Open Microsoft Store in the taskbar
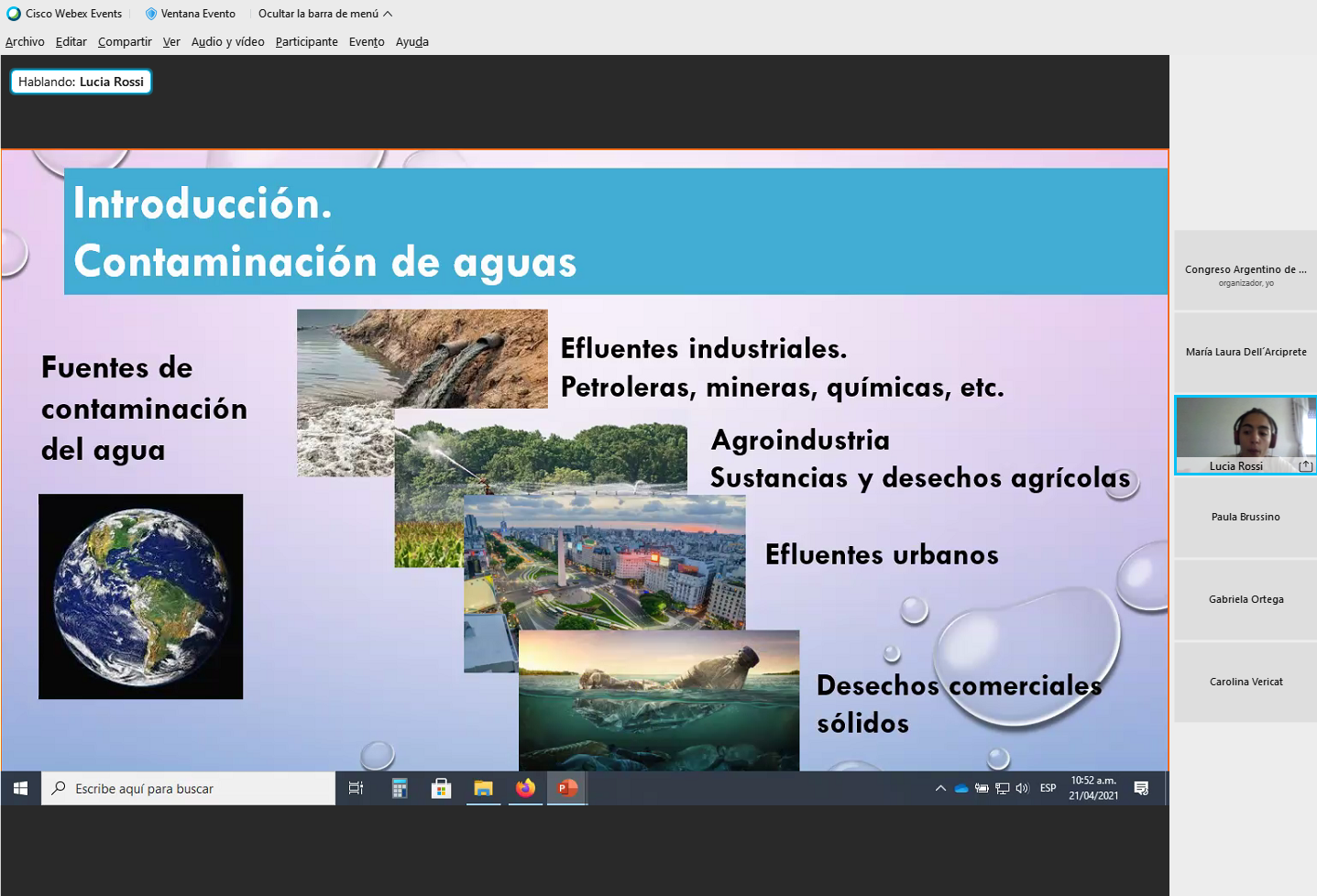The image size is (1317, 896). [441, 788]
